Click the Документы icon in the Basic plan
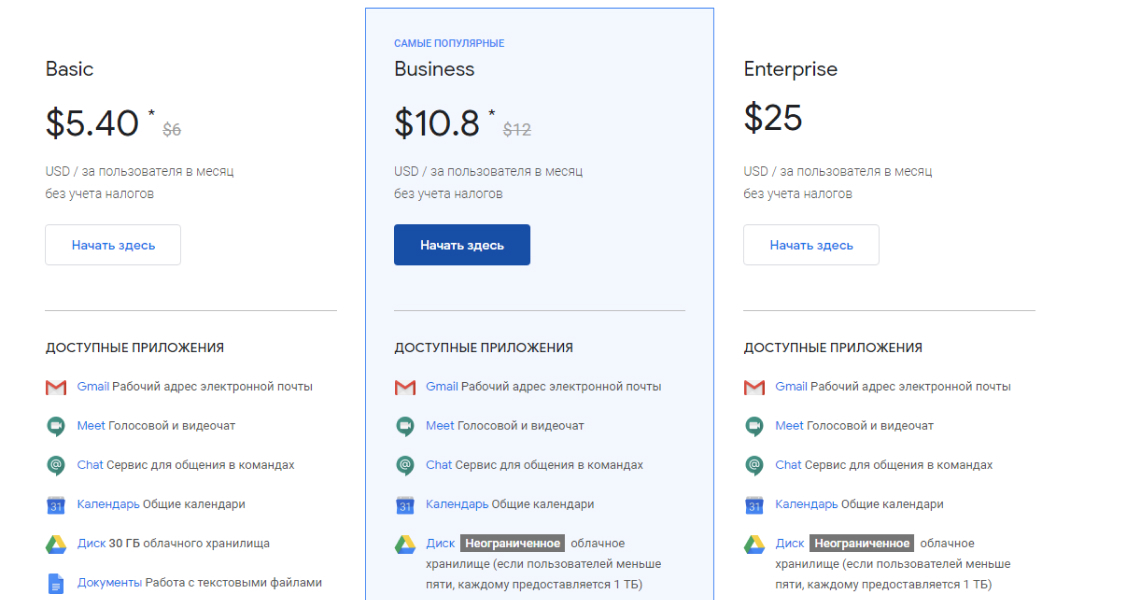 click(56, 582)
